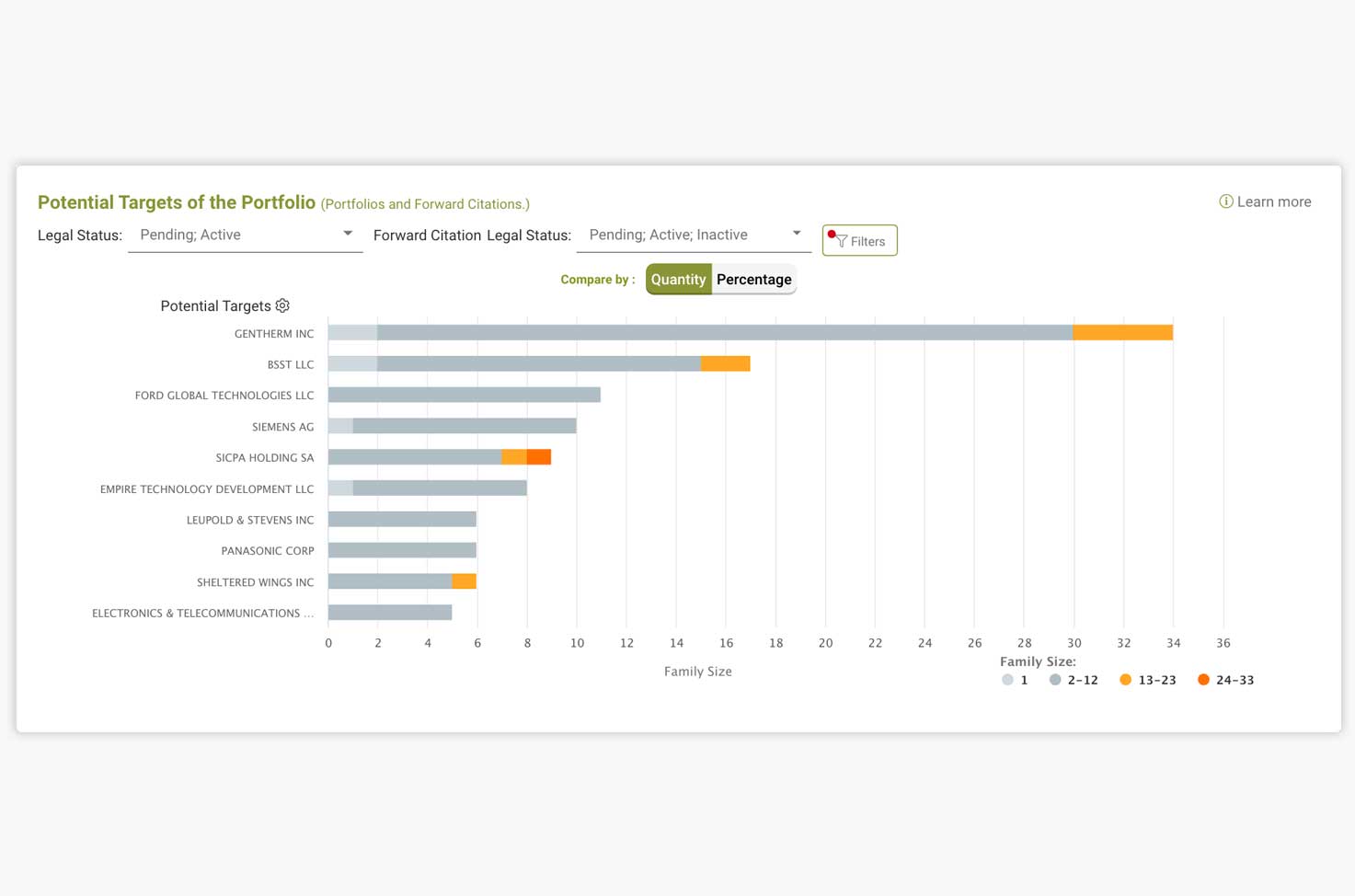Click Potential Targets of the Portfolio title
Screen dimensions: 1355x896
coord(177,202)
